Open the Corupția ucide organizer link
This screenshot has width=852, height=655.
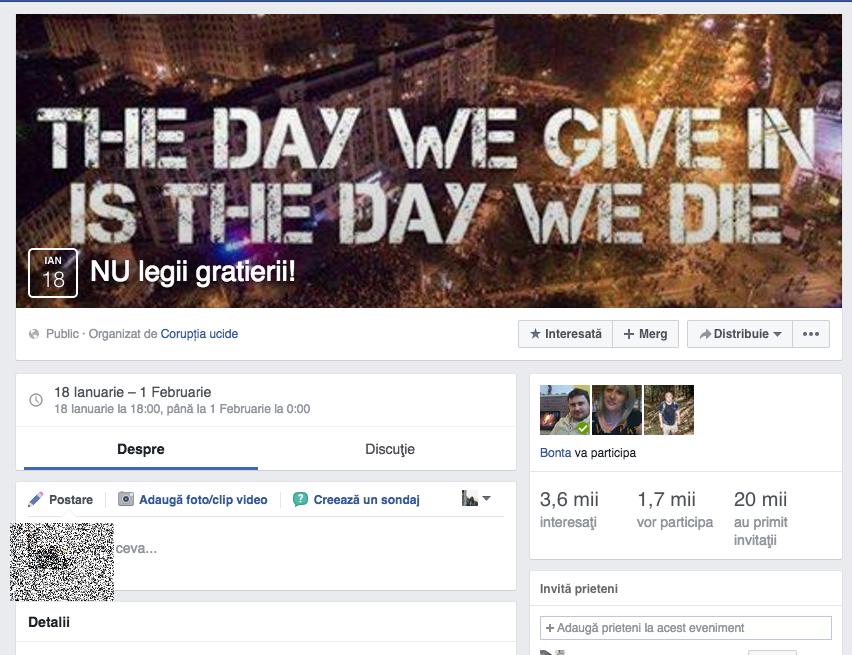click(x=199, y=334)
